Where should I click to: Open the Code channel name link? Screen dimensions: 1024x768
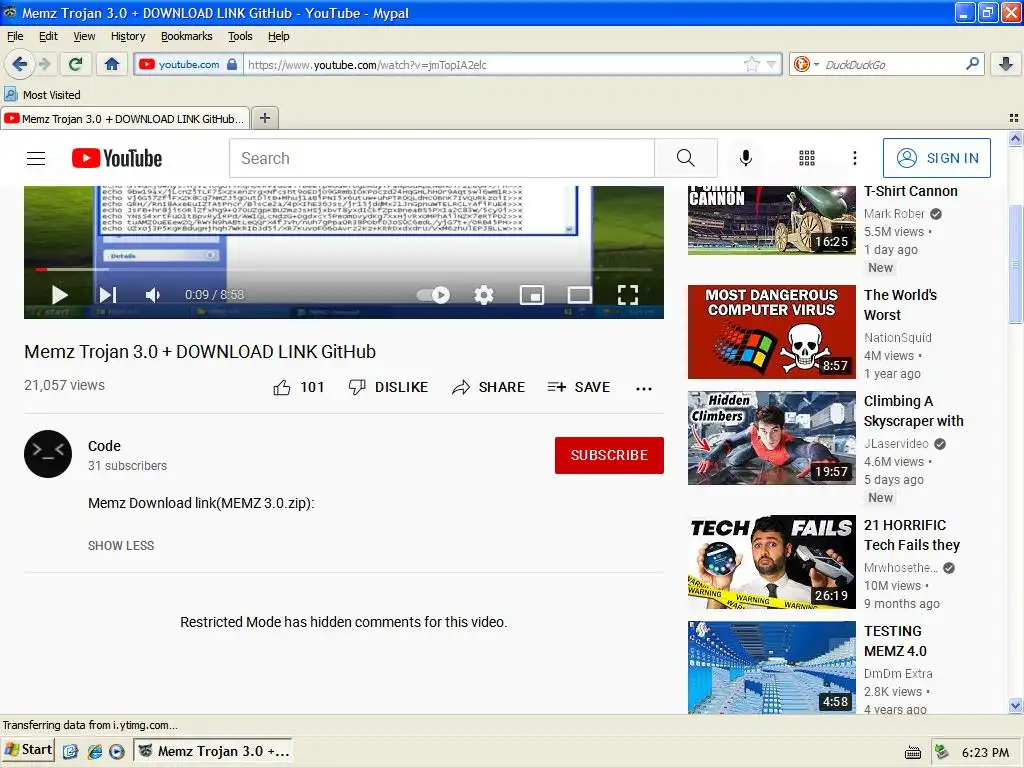104,446
